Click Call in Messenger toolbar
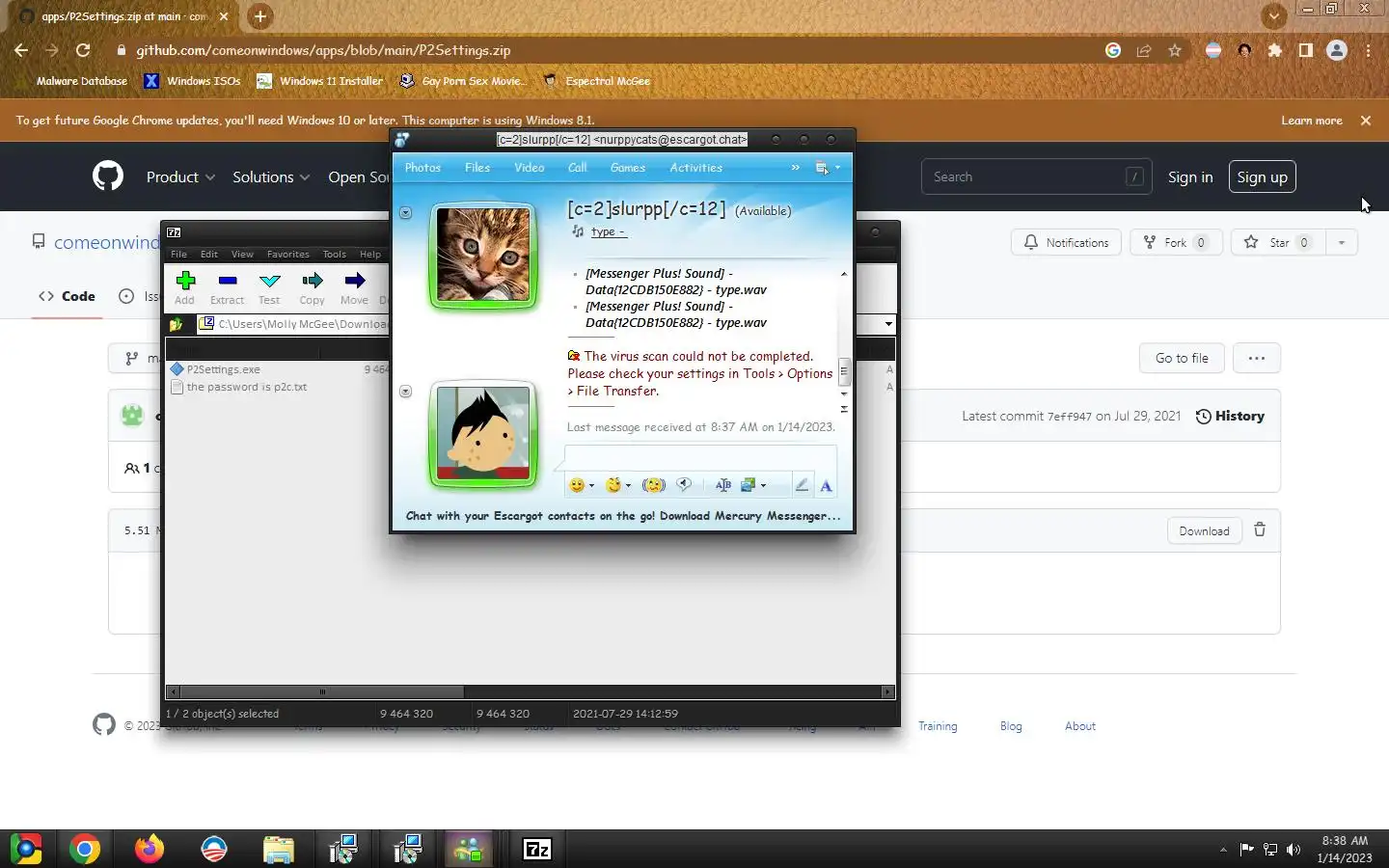This screenshot has height=868, width=1389. [578, 168]
